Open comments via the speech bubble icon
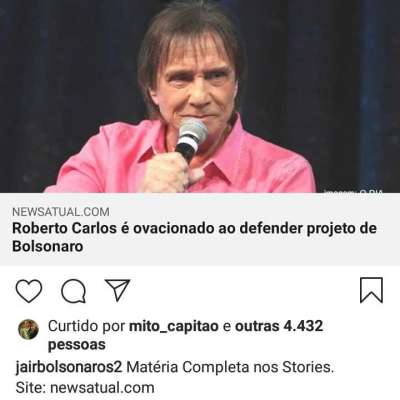Image resolution: width=400 pixels, height=400 pixels. coord(74,291)
